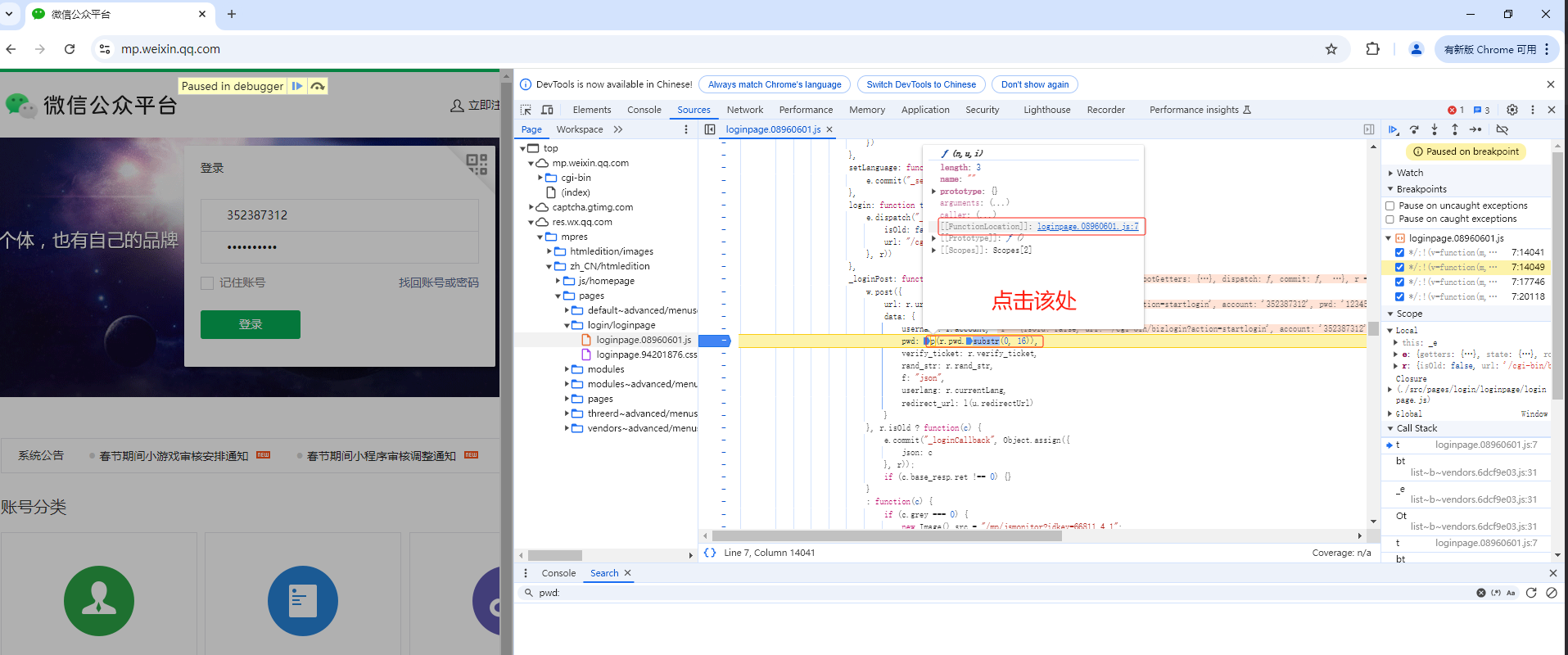The width and height of the screenshot is (1568, 655).
Task: Clear the pwd: search input
Action: pyautogui.click(x=1481, y=593)
